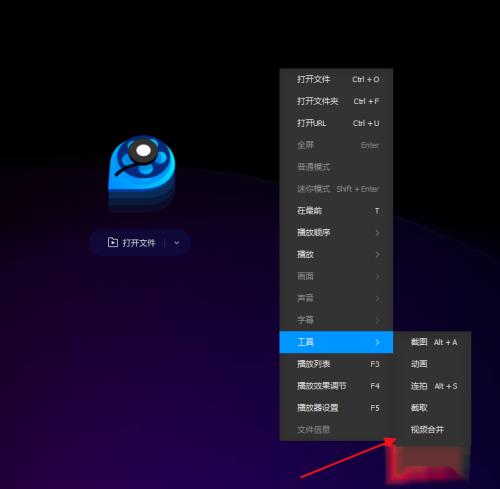Choose 打开文件夹 from the menu

click(x=336, y=101)
